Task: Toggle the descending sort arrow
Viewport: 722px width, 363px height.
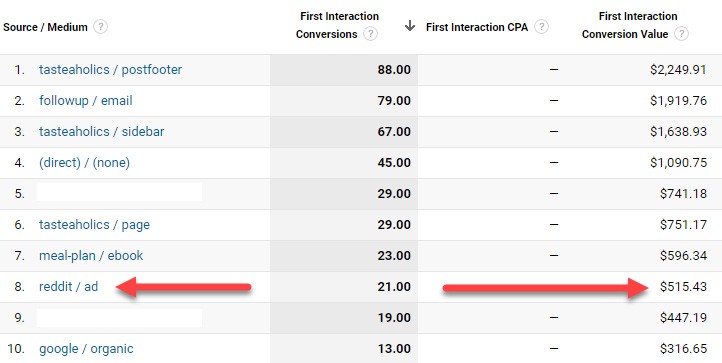Action: pyautogui.click(x=409, y=26)
